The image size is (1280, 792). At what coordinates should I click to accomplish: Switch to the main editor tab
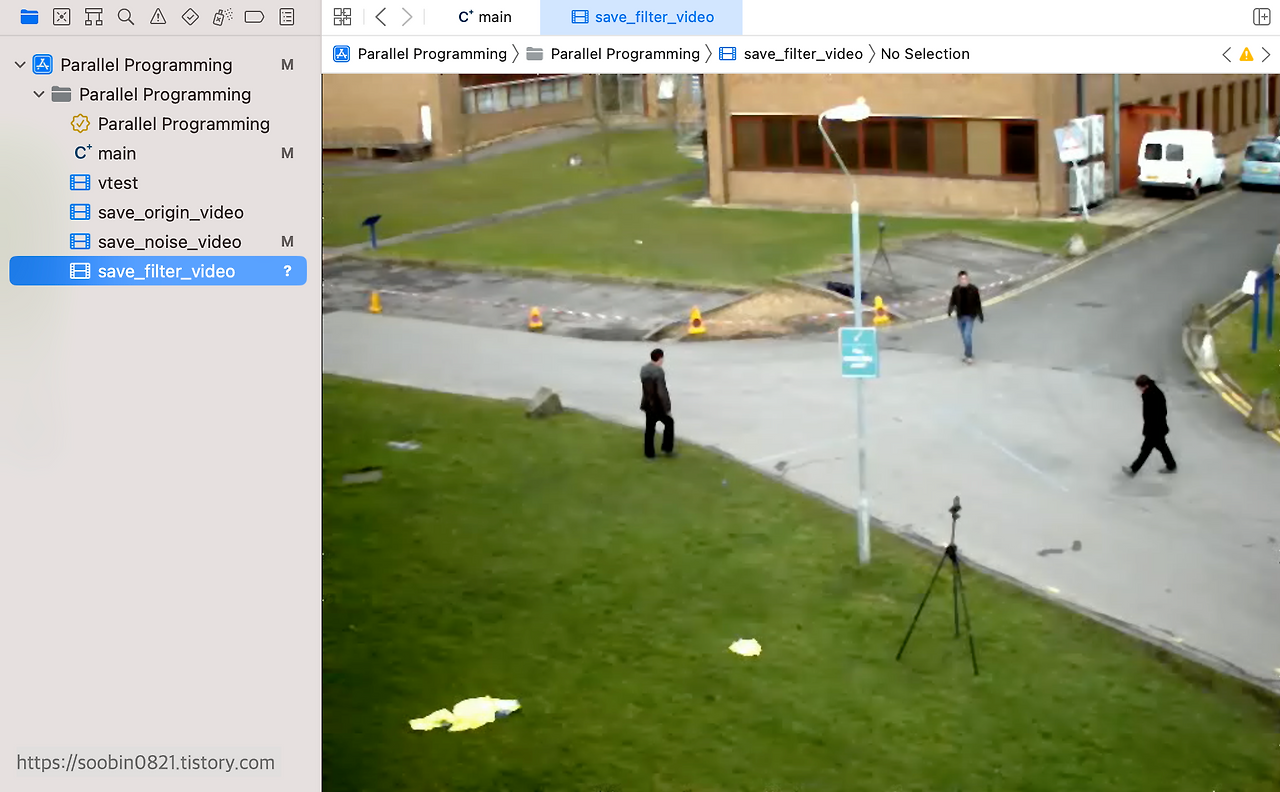click(484, 17)
